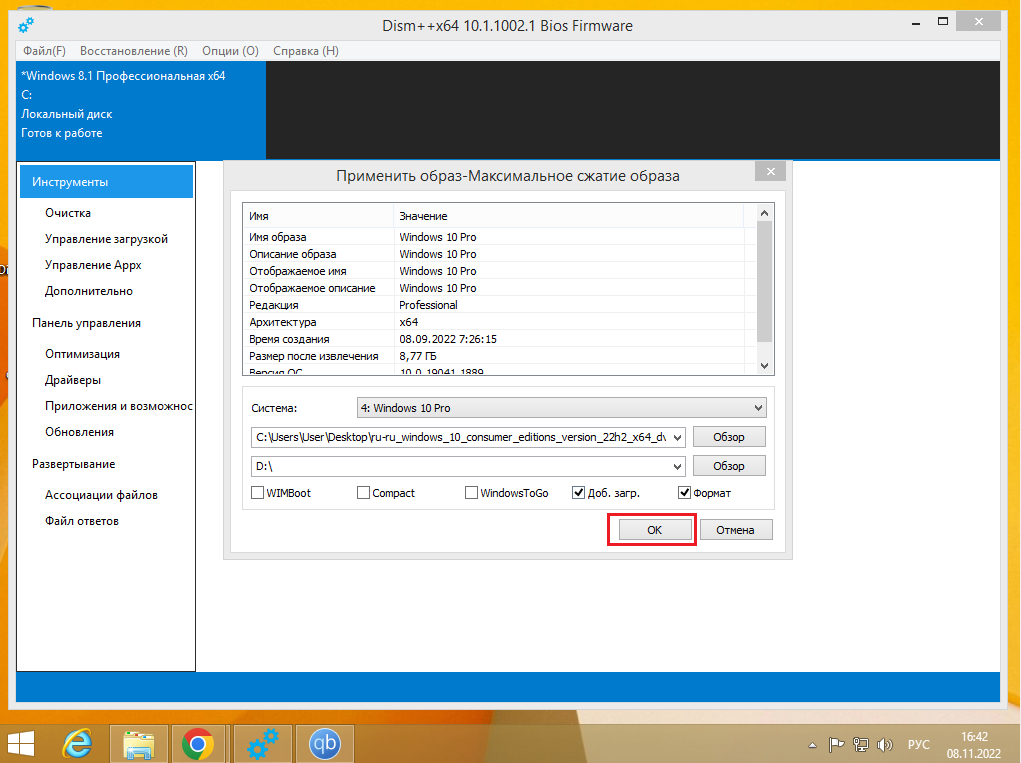Tick the Compact checkbox
Screen dimensions: 1021x763
(x=363, y=493)
